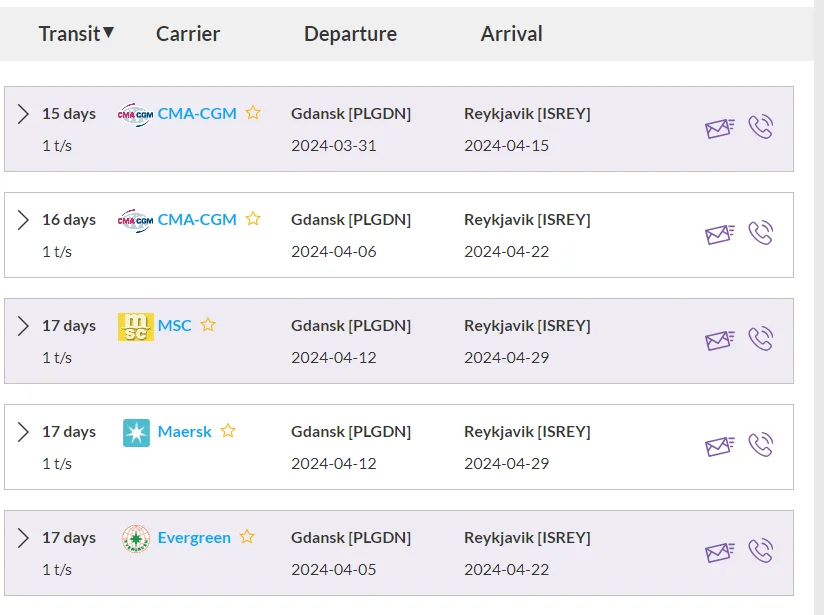Click the email icon for 15 days CMA-CGM
The image size is (824, 615).
tap(719, 128)
